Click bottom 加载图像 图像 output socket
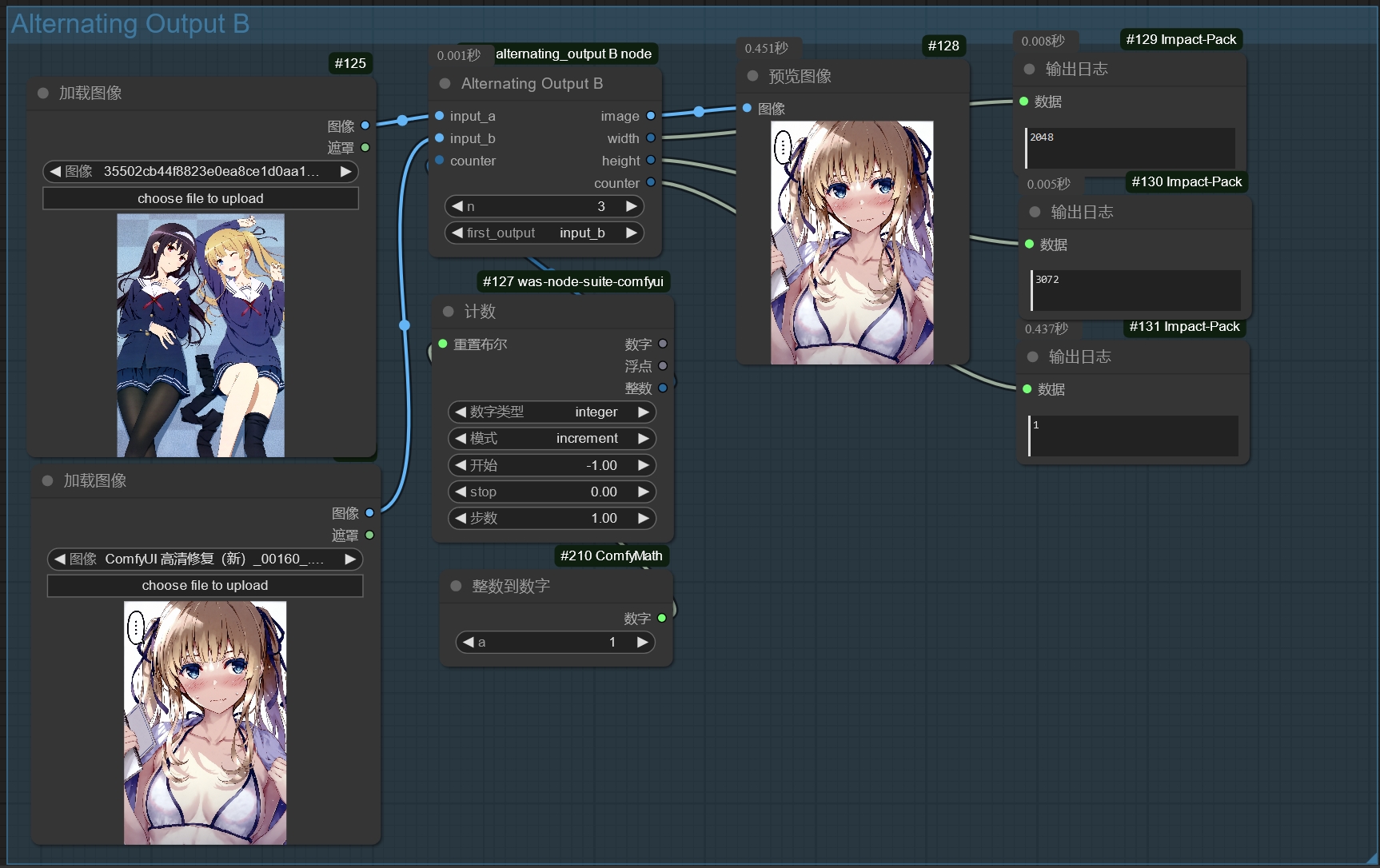Viewport: 1380px width, 868px height. coord(369,513)
